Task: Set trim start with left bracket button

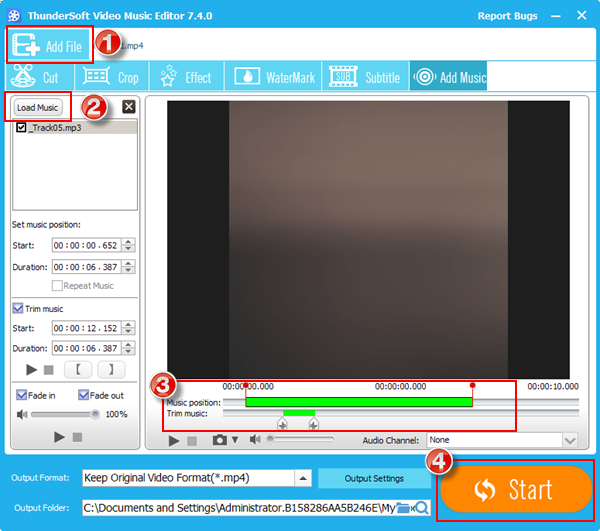Action: (79, 370)
